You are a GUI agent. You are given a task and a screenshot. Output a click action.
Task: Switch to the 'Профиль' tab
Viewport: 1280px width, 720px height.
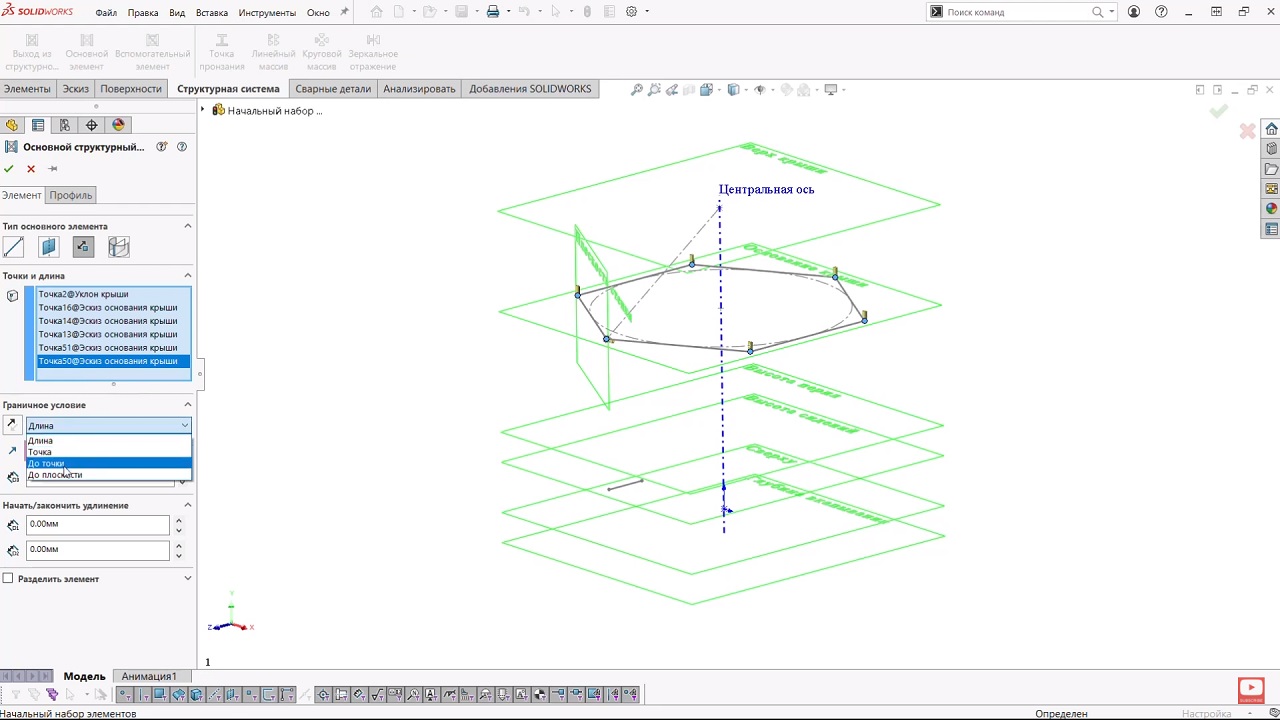71,195
